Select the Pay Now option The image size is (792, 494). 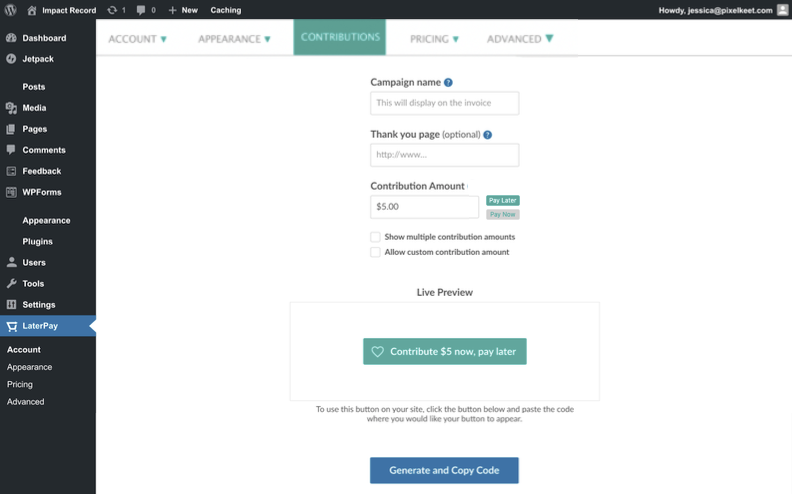coord(503,215)
